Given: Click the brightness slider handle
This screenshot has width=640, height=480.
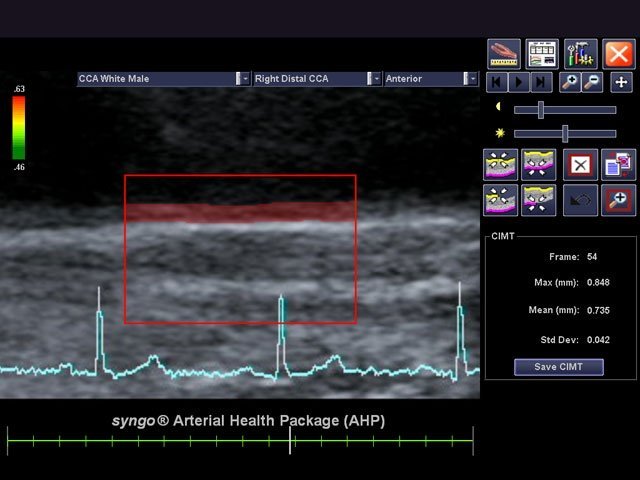Looking at the screenshot, I should [x=566, y=133].
